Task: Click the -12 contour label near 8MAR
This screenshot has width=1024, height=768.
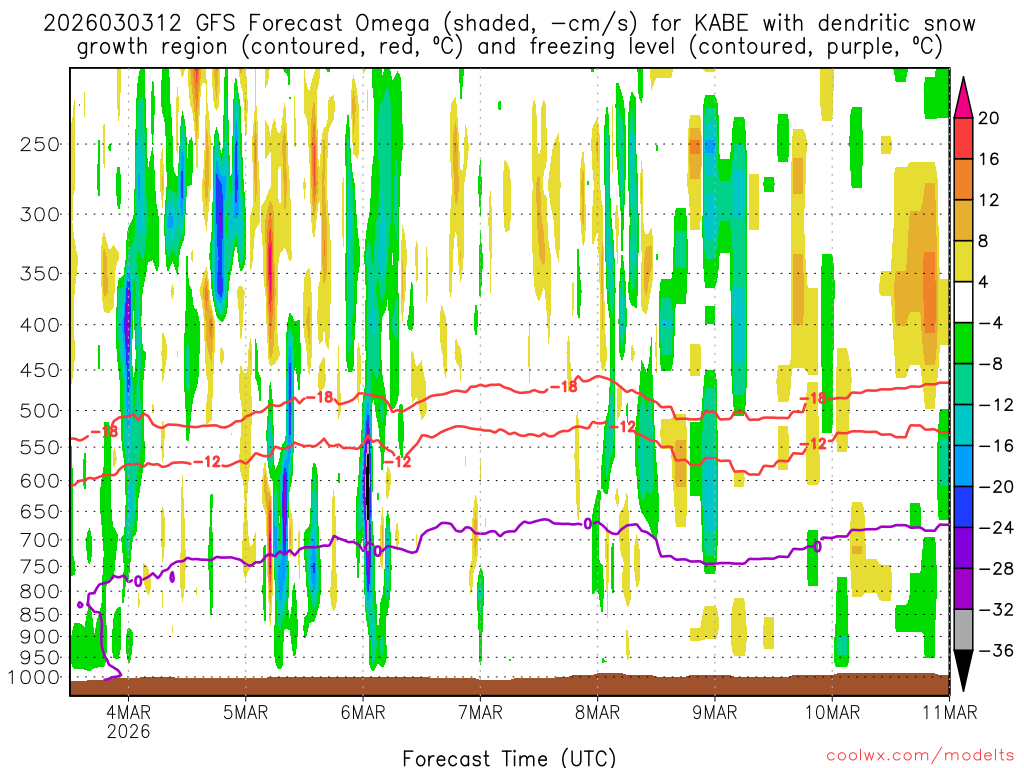Action: point(622,427)
